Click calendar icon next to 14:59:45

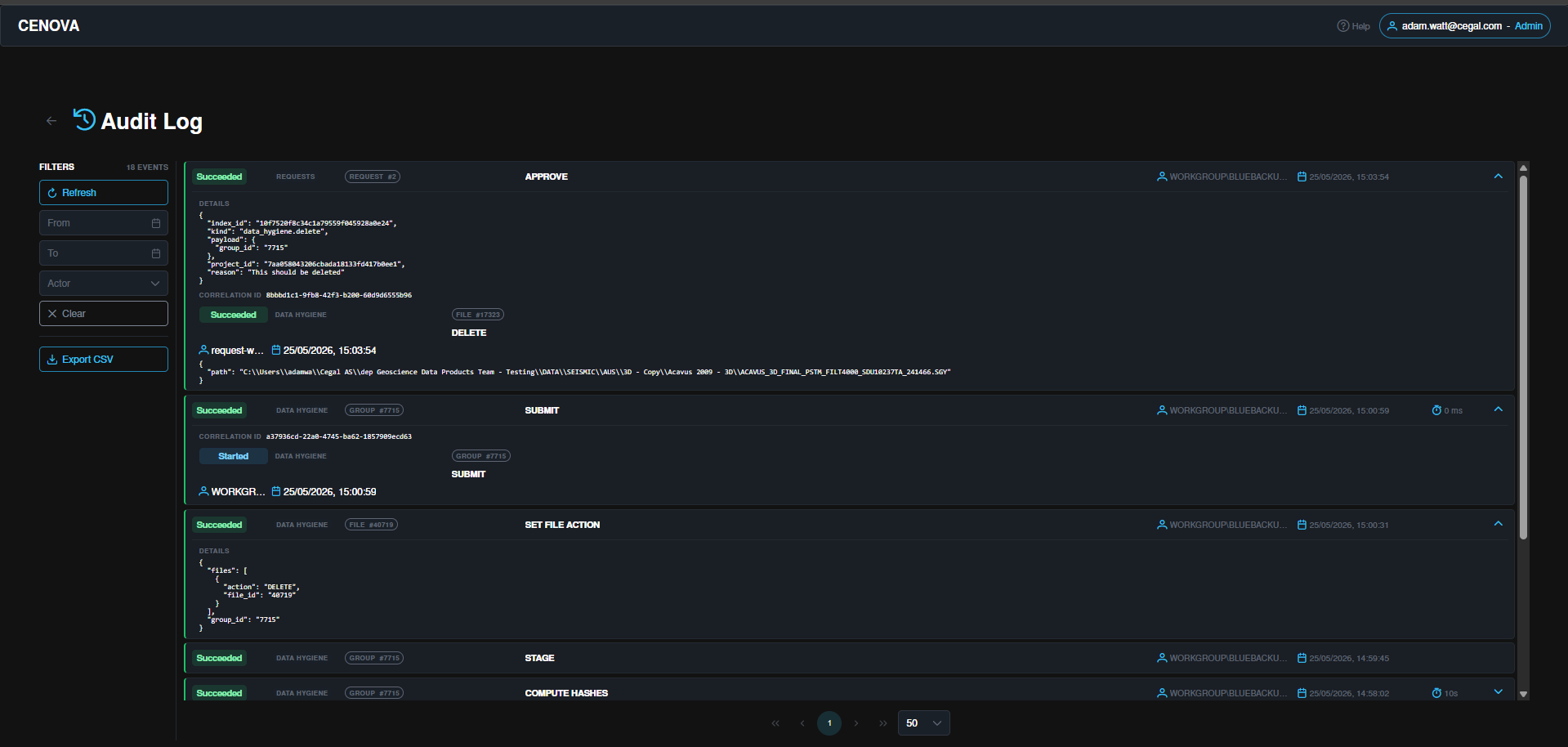coord(1302,658)
